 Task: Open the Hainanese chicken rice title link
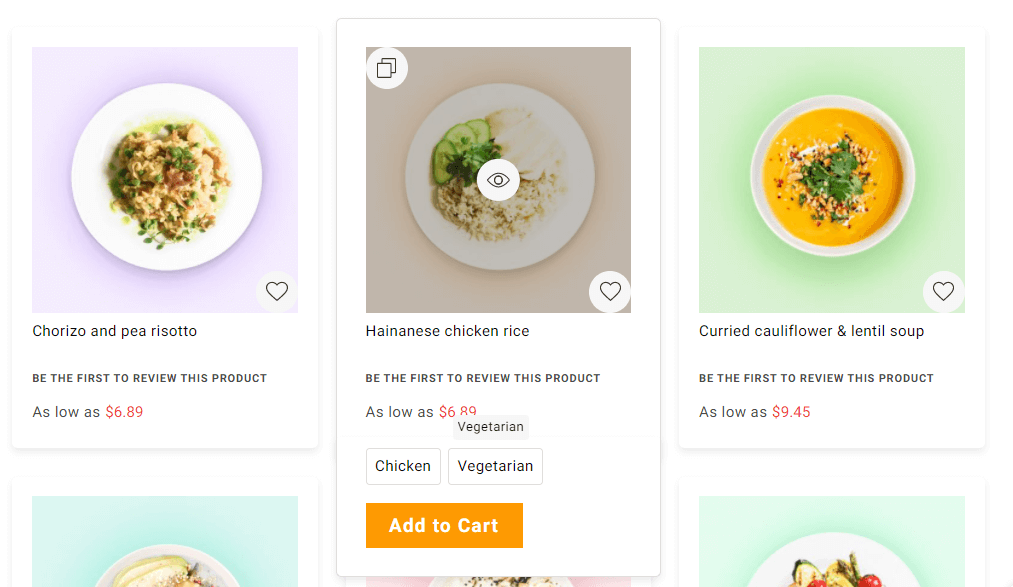click(447, 331)
